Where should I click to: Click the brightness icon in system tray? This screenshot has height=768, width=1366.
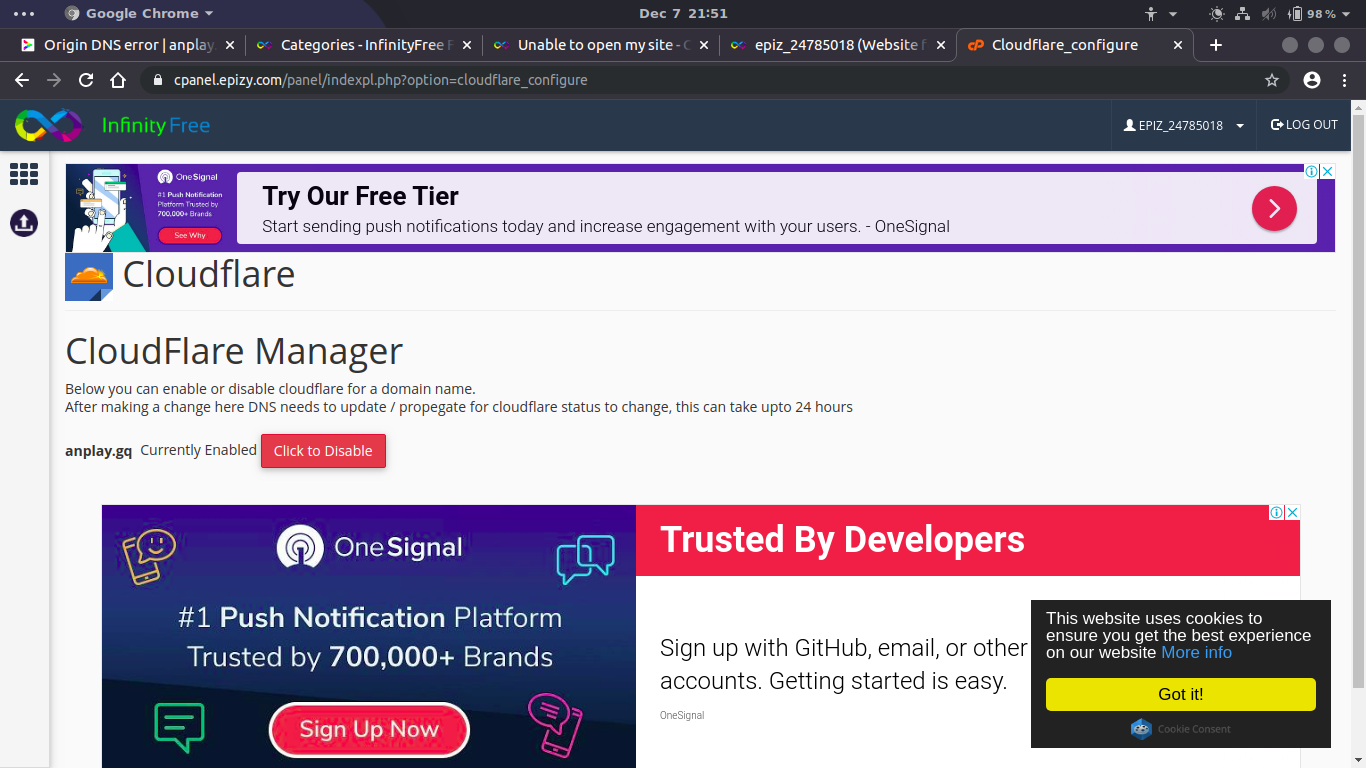click(x=1217, y=14)
